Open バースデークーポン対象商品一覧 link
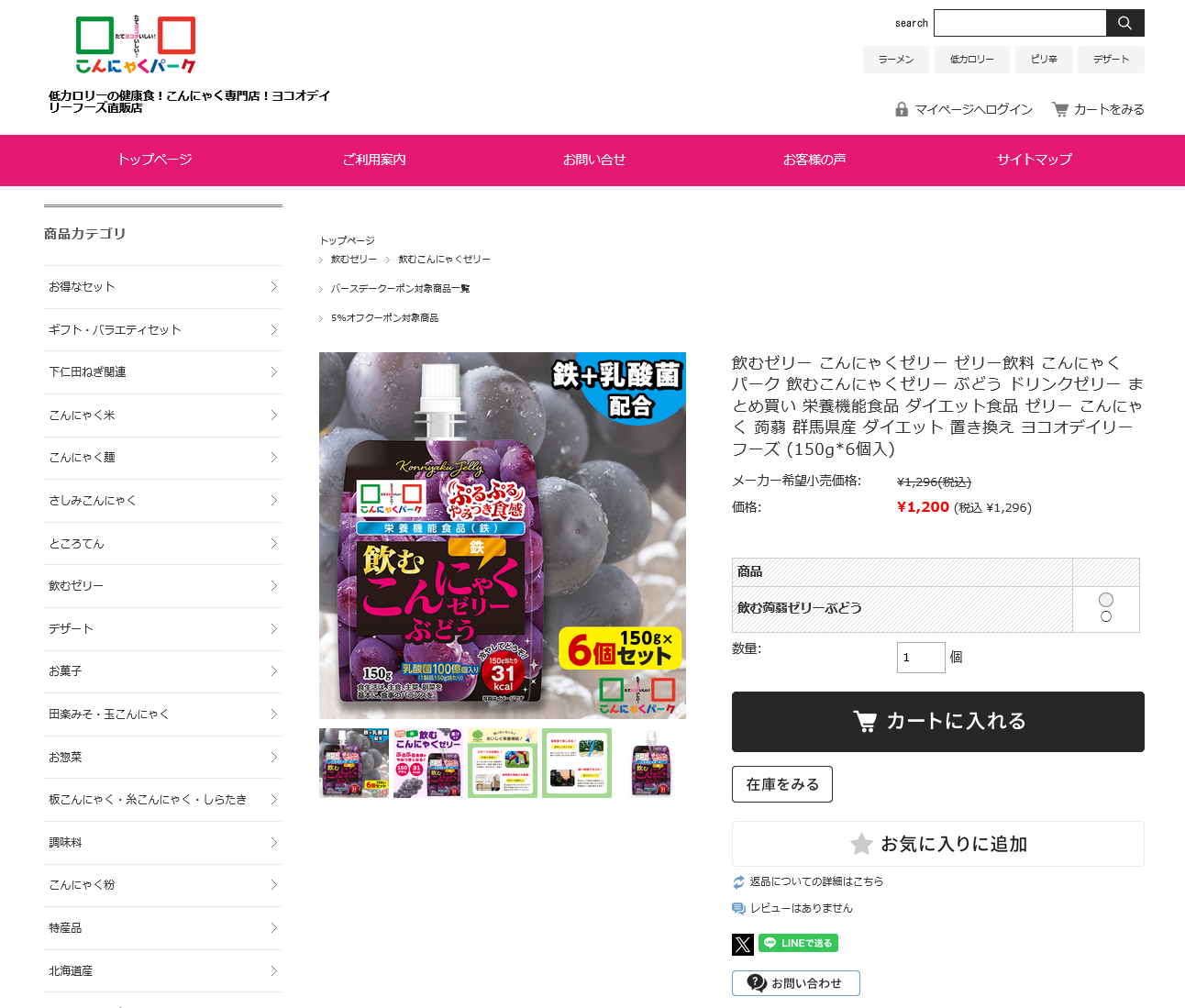The width and height of the screenshot is (1185, 1008). 401,289
